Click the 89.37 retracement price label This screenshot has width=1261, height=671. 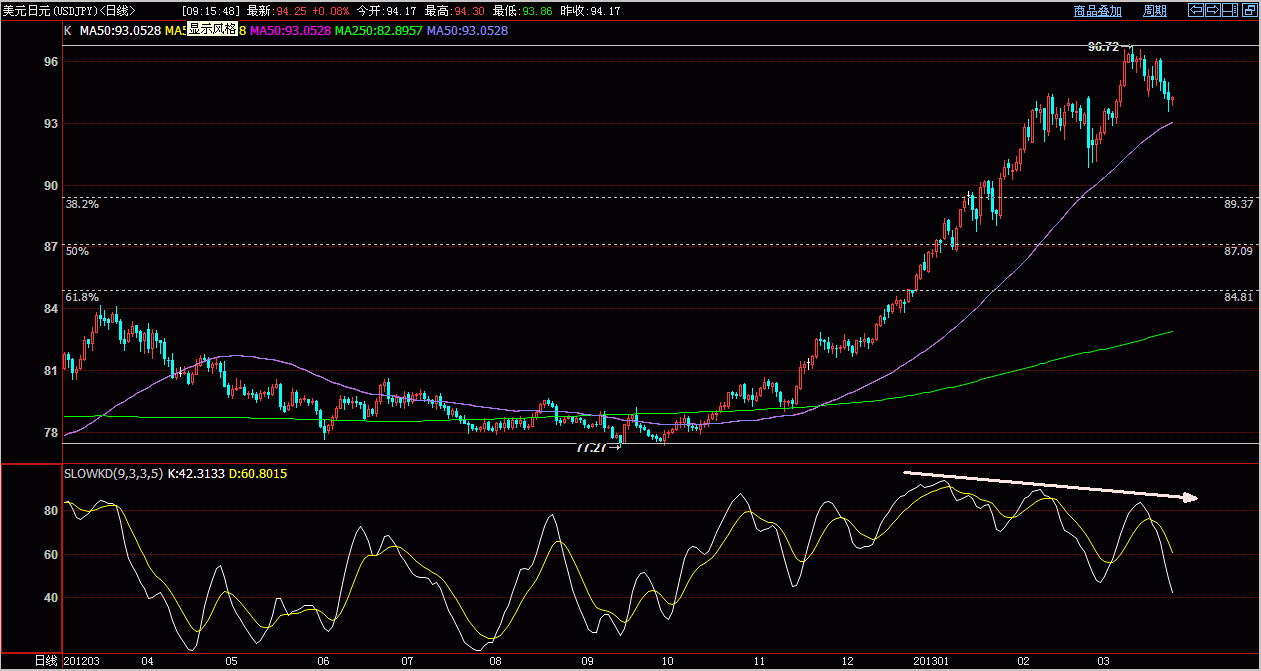pyautogui.click(x=1238, y=204)
